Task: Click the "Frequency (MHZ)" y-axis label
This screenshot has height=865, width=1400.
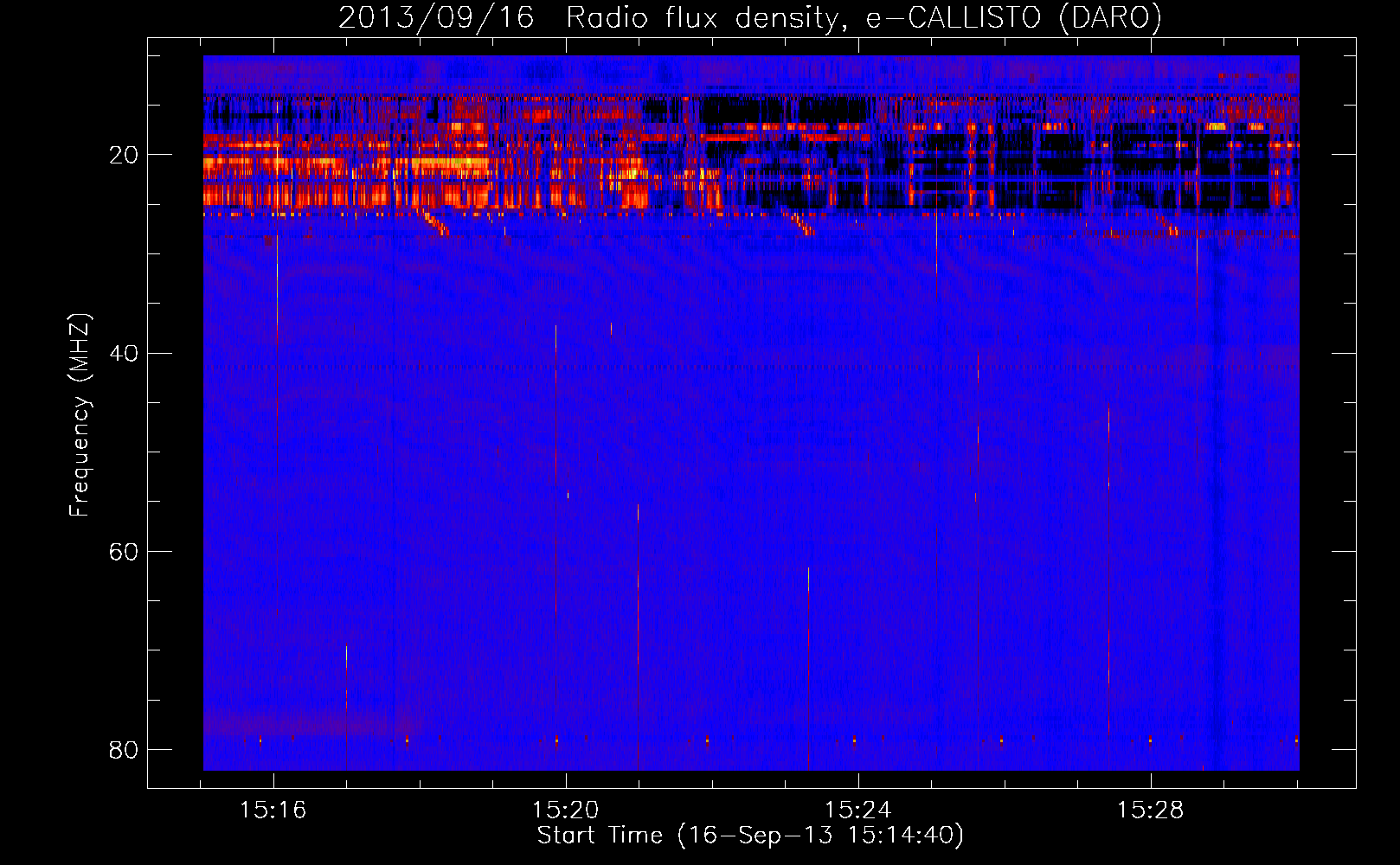Action: (x=79, y=415)
